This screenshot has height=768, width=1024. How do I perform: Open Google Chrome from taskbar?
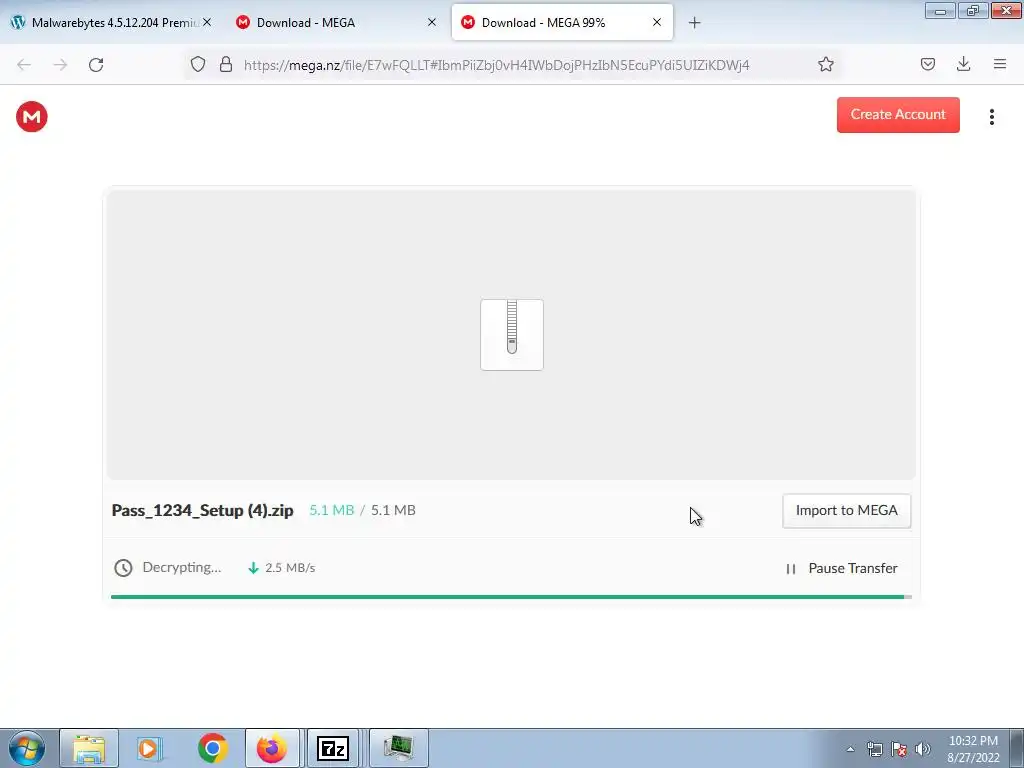click(212, 748)
